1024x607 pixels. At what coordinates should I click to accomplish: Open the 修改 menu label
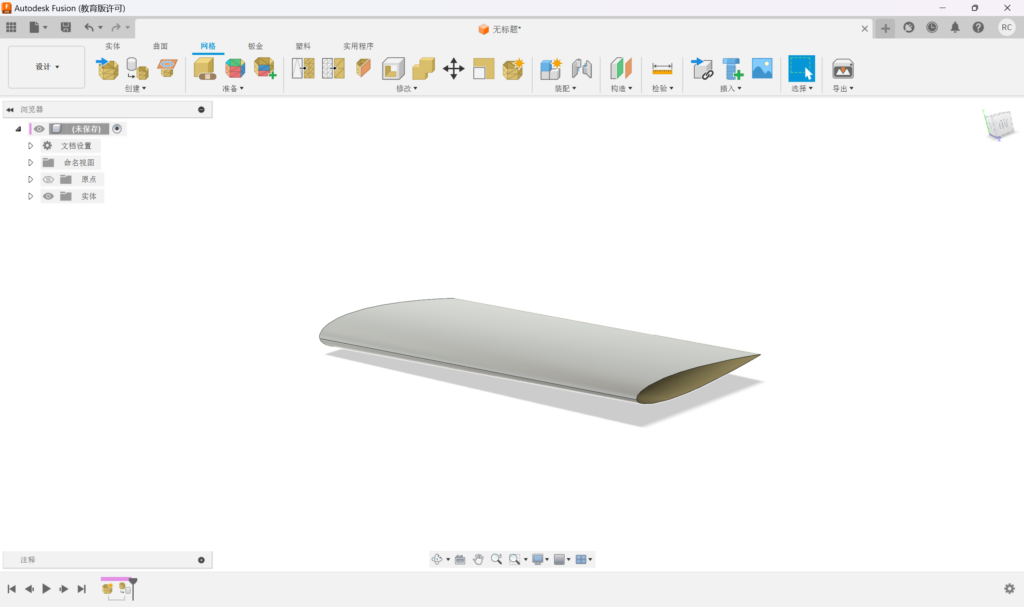(x=406, y=88)
